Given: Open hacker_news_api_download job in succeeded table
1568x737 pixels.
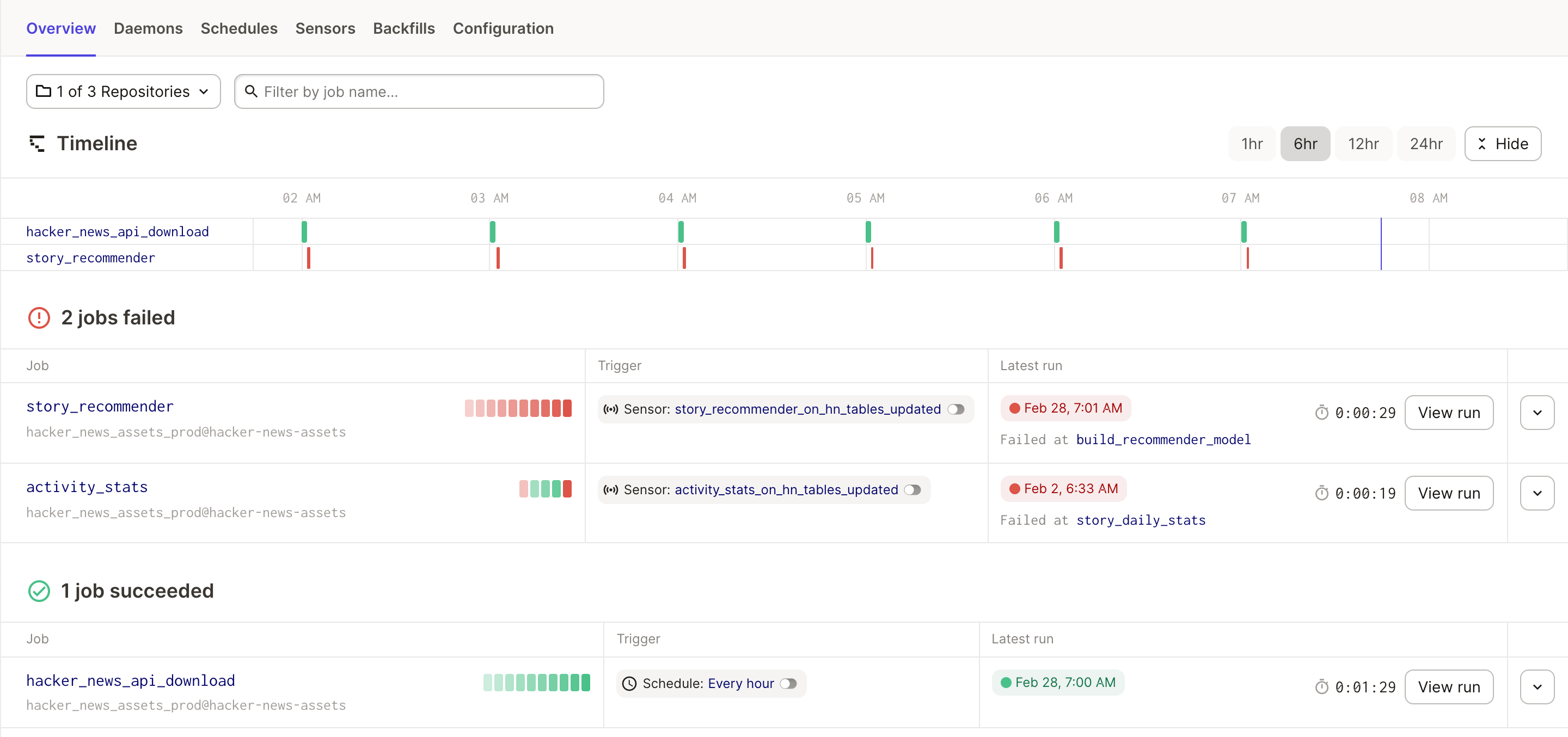Looking at the screenshot, I should click(x=131, y=680).
